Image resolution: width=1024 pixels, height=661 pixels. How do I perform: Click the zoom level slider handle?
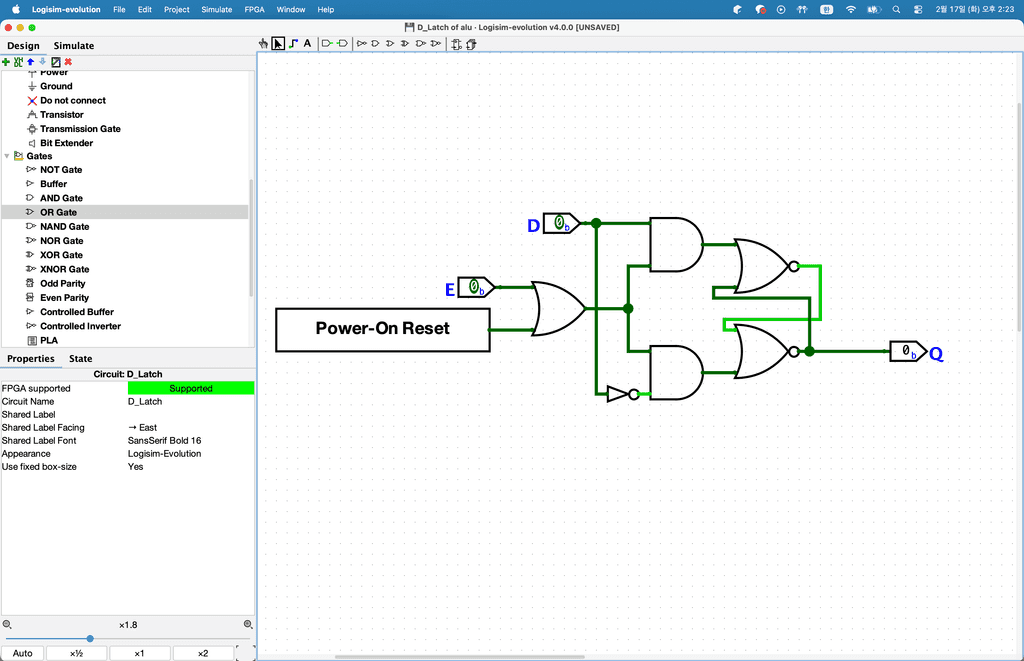click(x=90, y=638)
